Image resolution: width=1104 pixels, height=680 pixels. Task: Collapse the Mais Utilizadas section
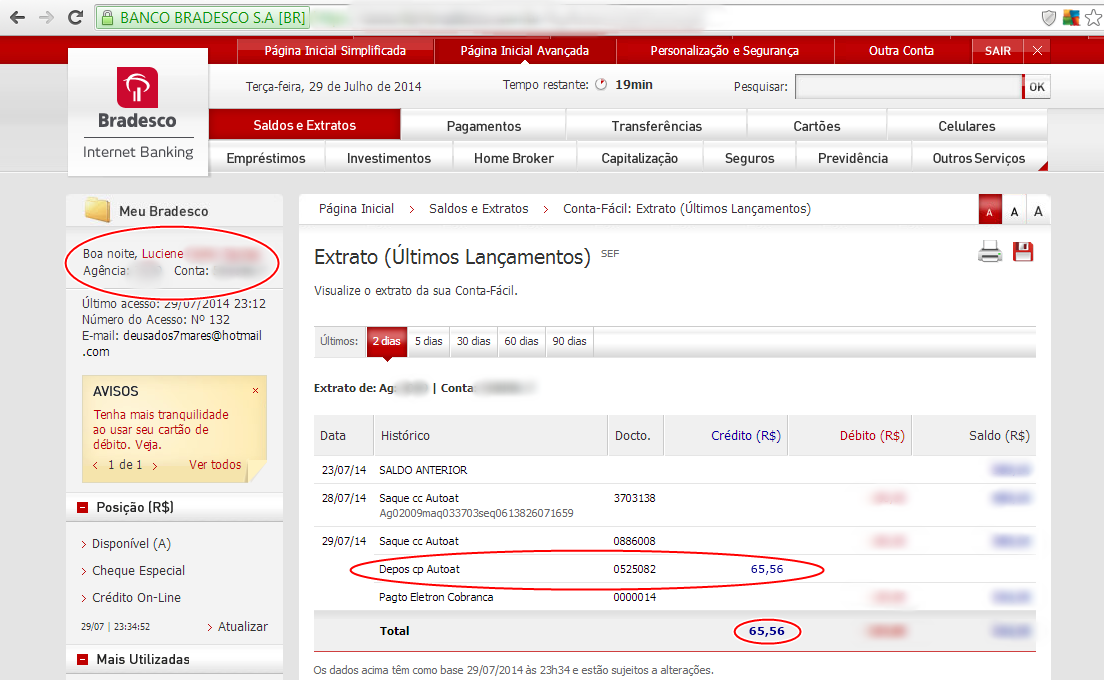click(82, 660)
